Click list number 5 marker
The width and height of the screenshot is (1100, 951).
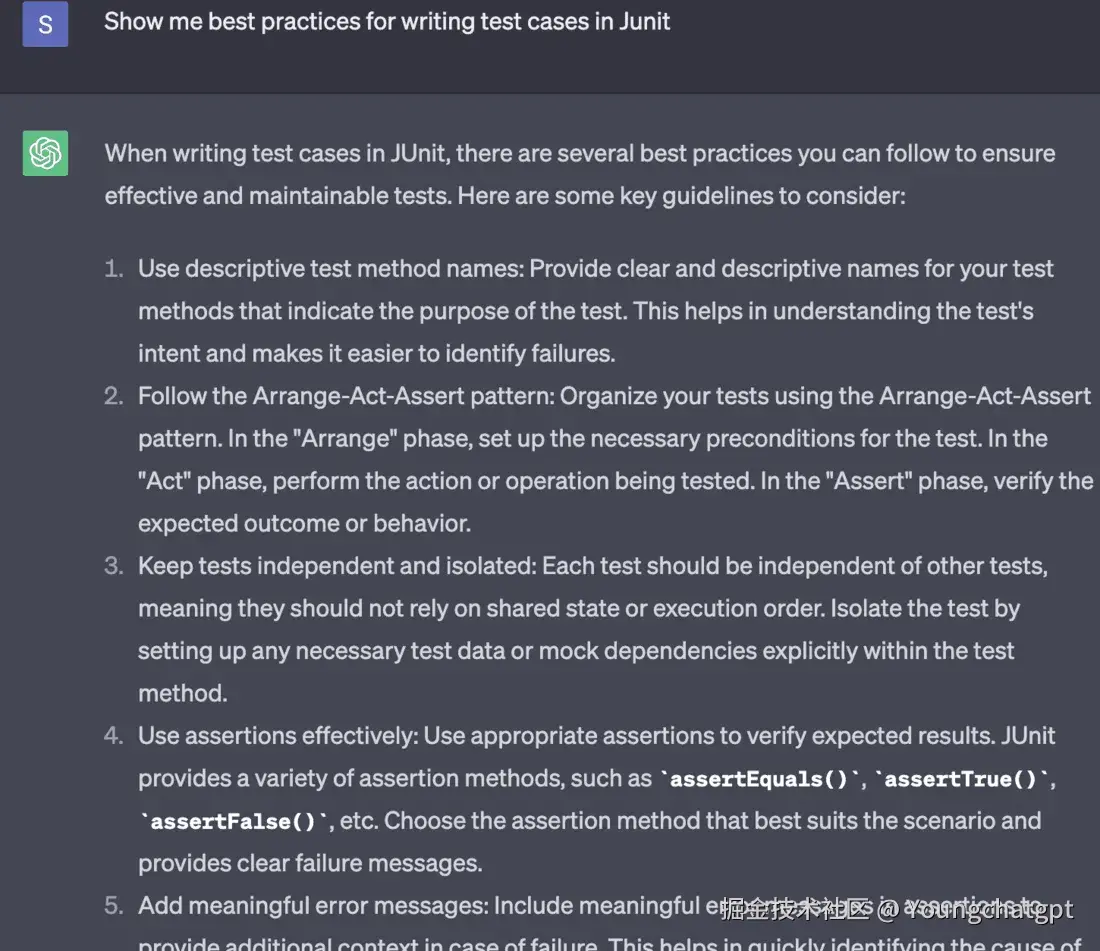[115, 906]
